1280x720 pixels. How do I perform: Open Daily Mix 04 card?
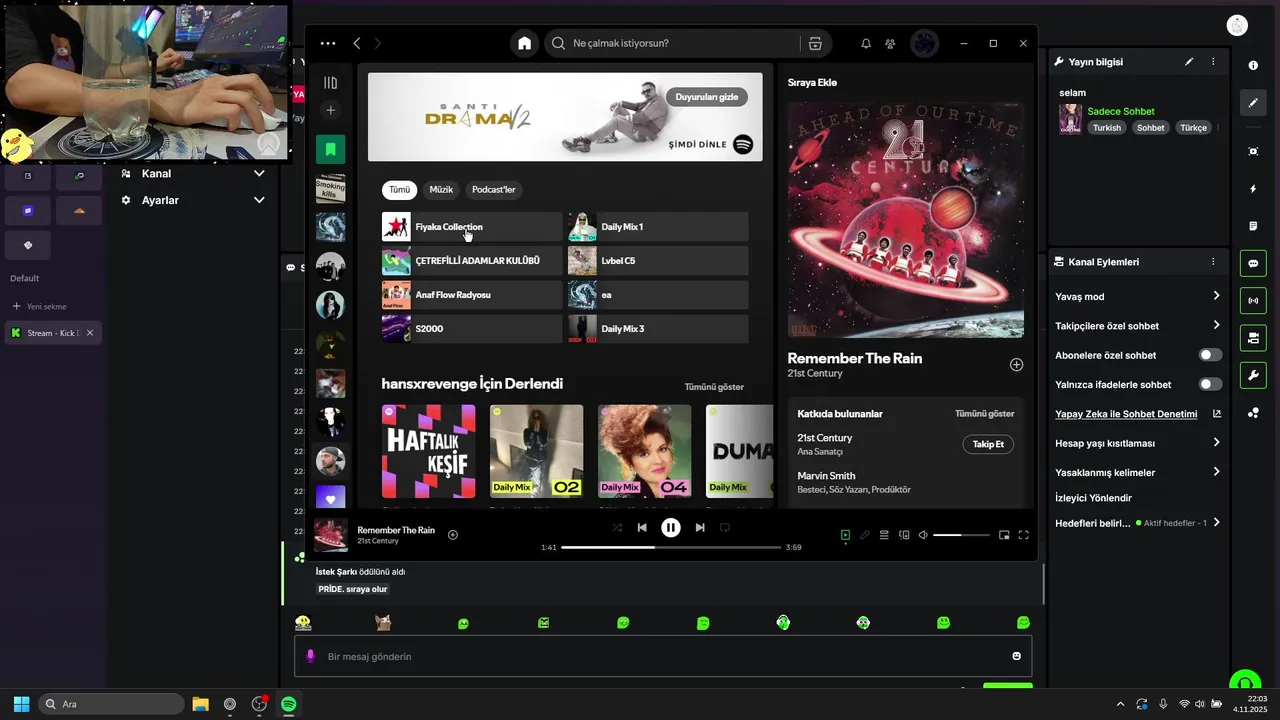645,451
